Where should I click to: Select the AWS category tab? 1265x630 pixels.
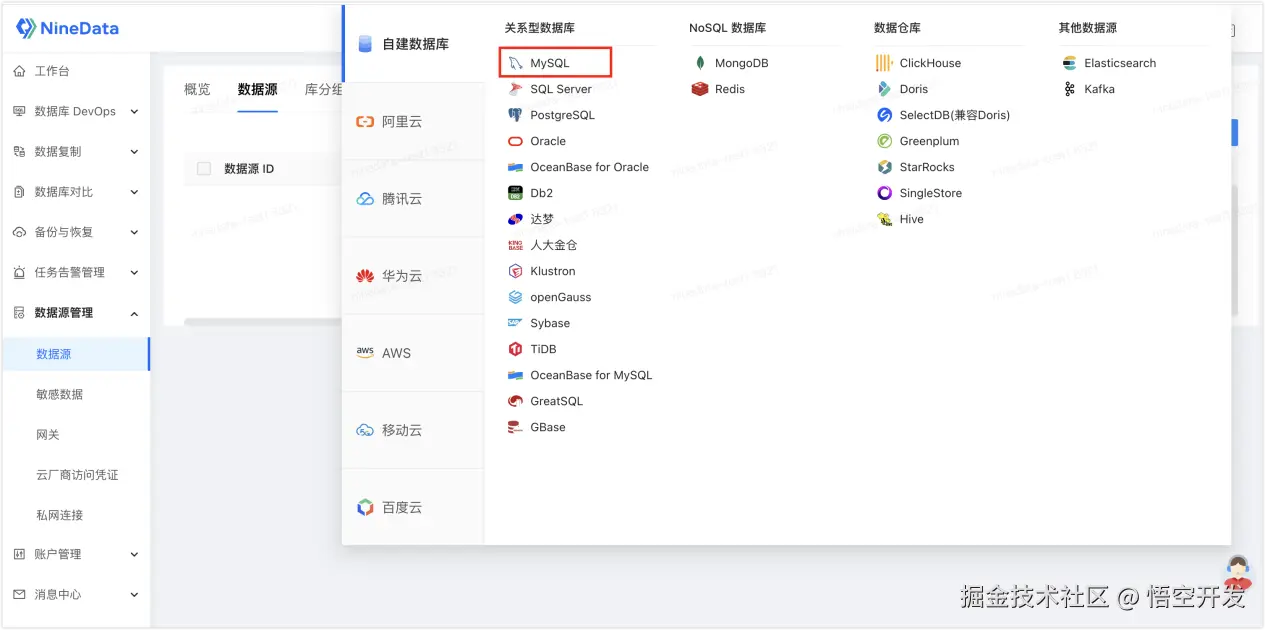[x=413, y=352]
